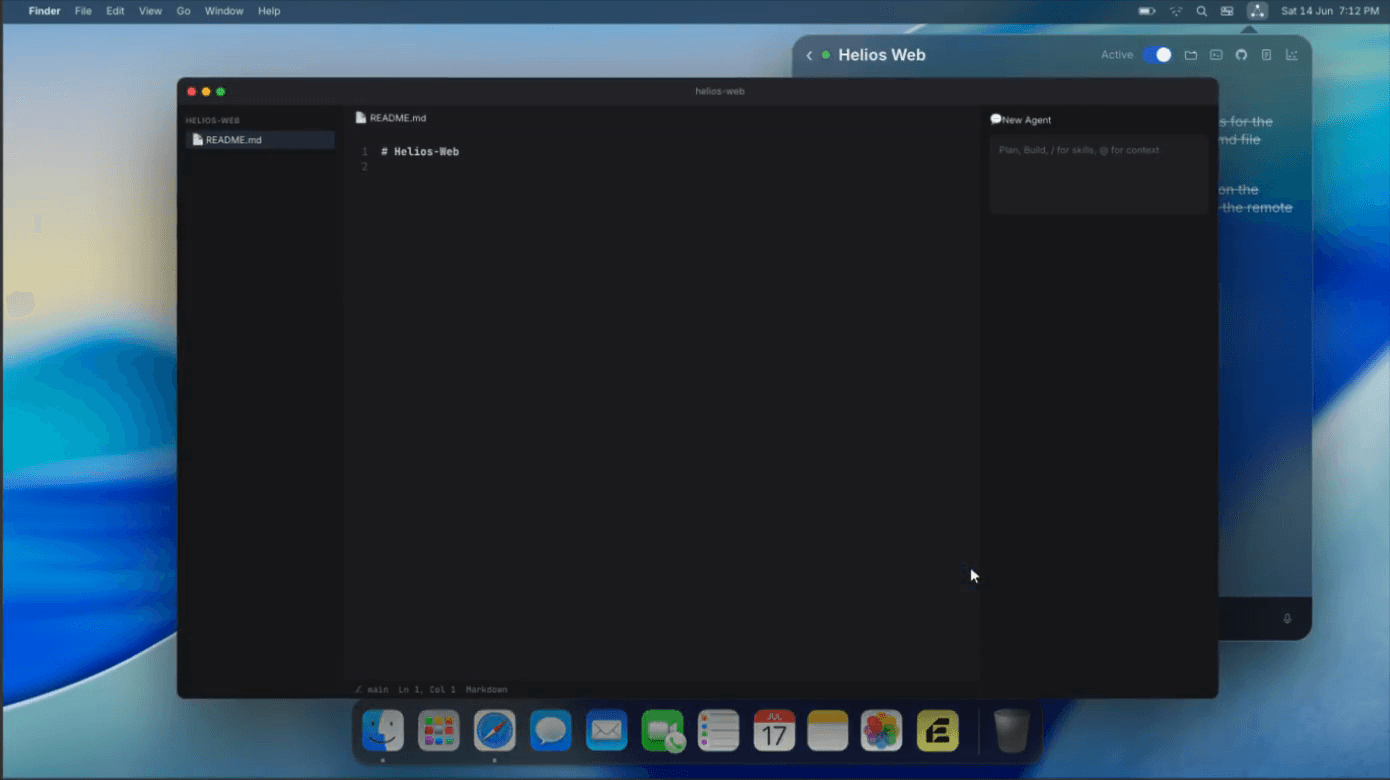Open the Edit menu
This screenshot has width=1390, height=780.
click(x=115, y=11)
